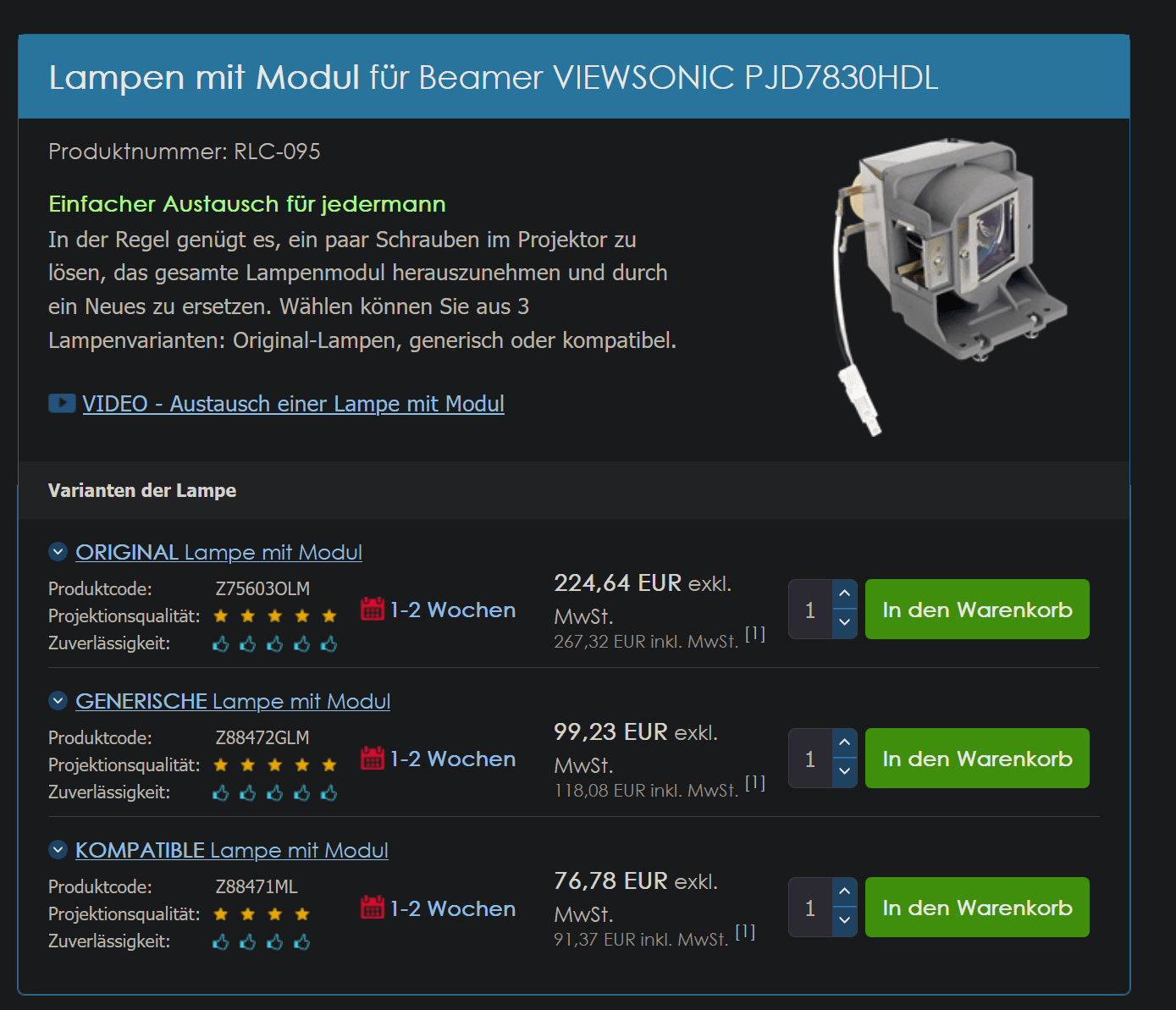
Task: Click the first star of GENERISCHE Projektionsqualität
Action: click(x=221, y=764)
